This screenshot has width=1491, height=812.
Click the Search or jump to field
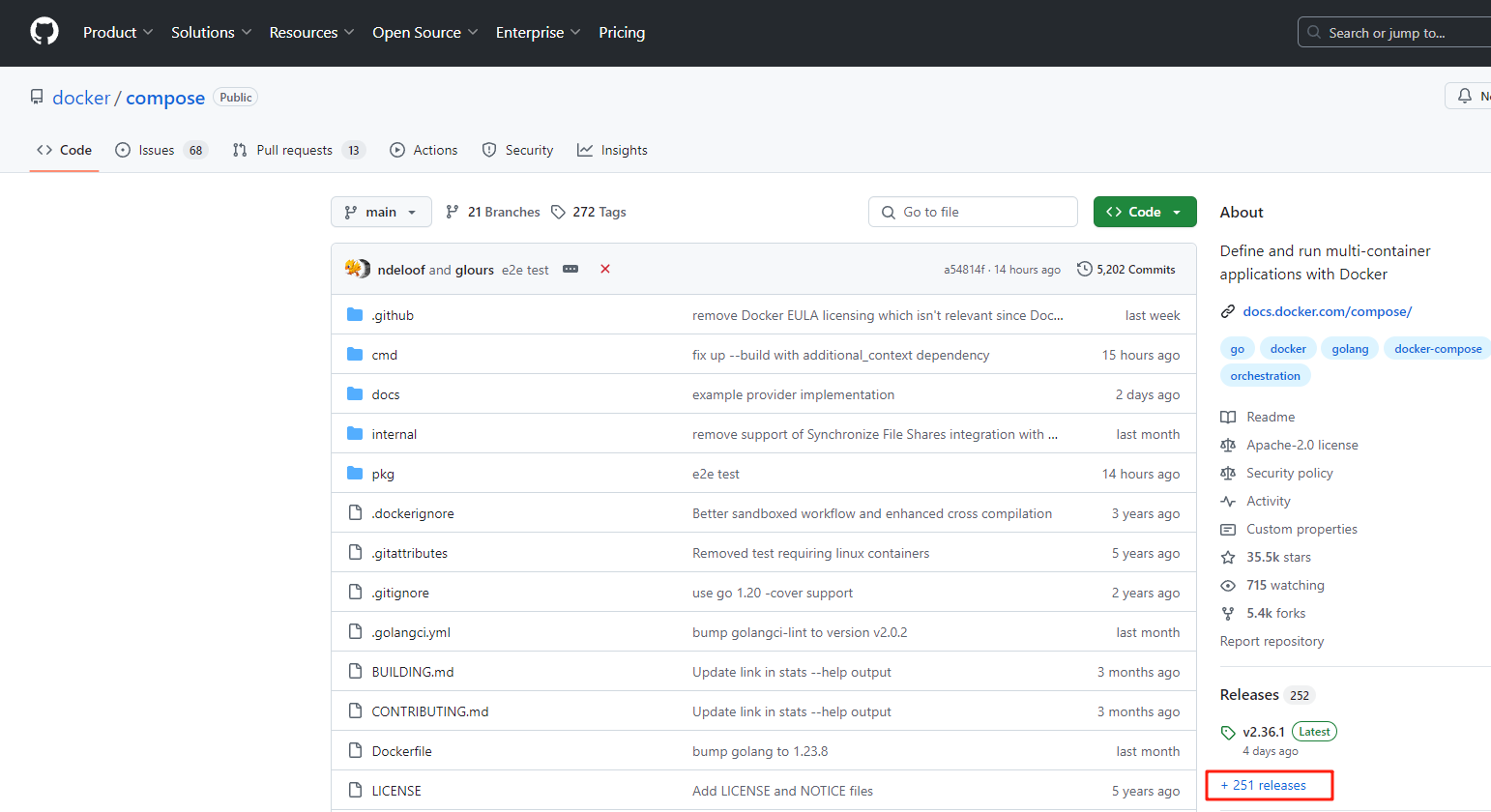coord(1394,32)
